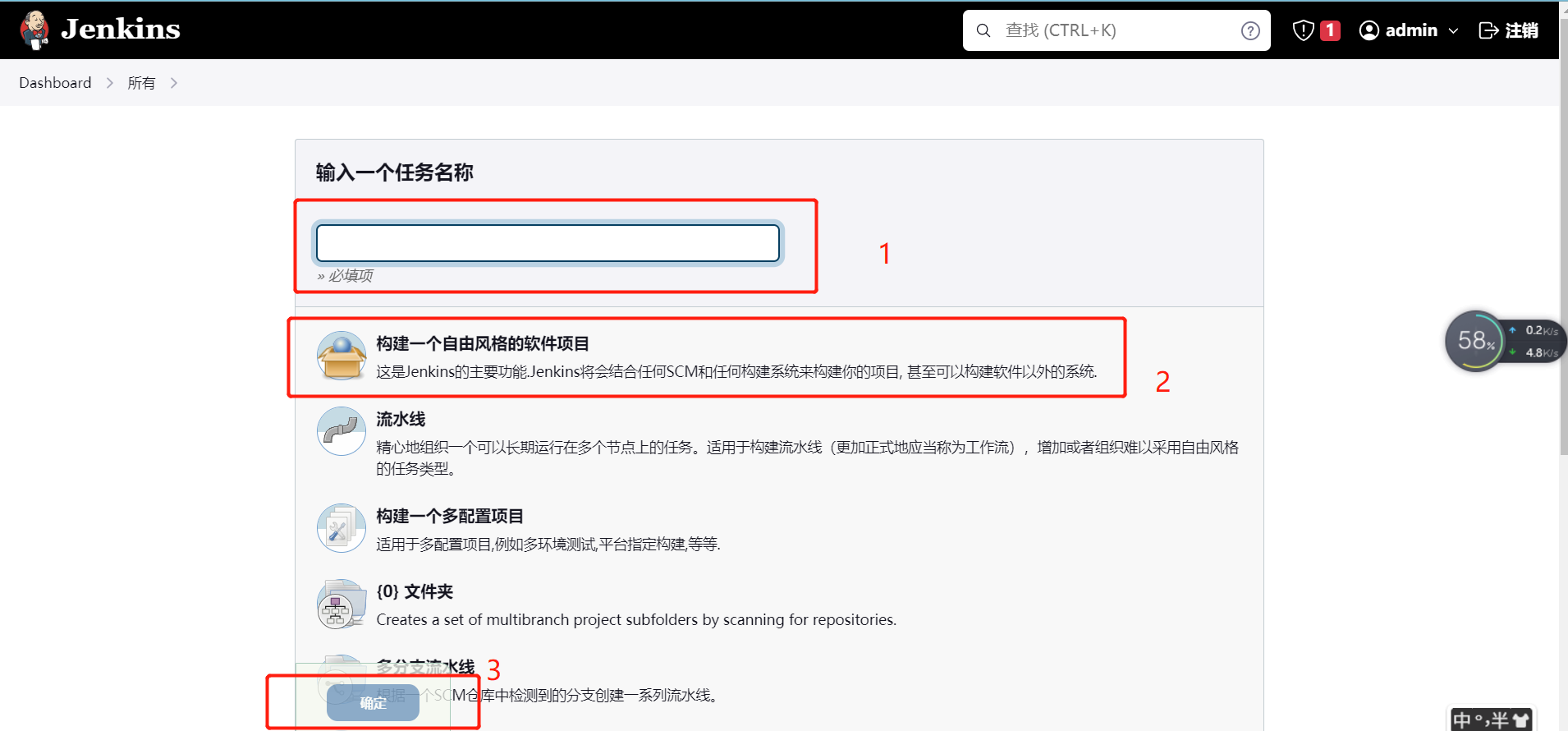Image resolution: width=1568 pixels, height=731 pixels.
Task: Click the task name input field
Action: 548,243
